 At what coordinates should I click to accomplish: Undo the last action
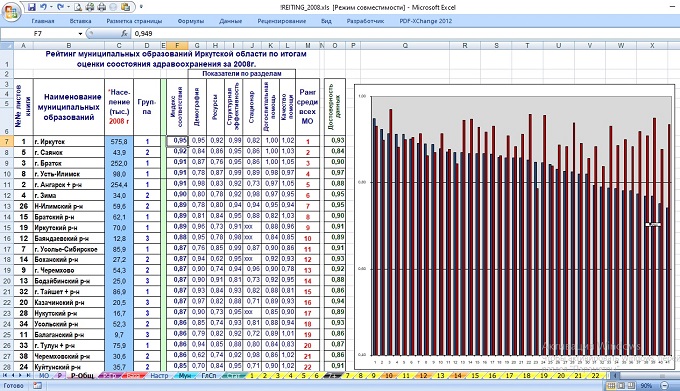43,7
